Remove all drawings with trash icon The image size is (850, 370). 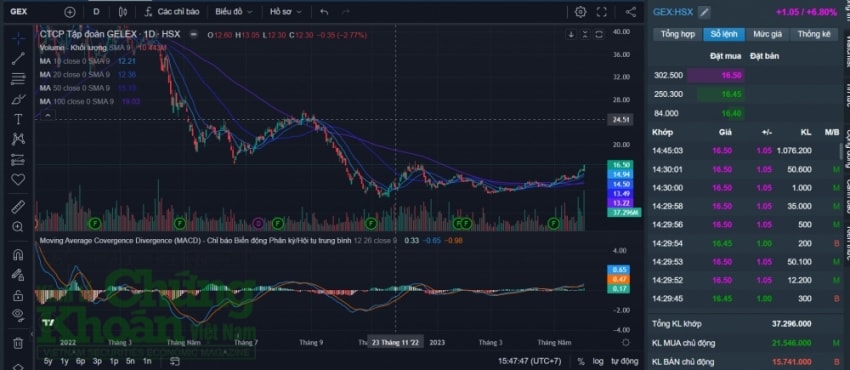pyautogui.click(x=18, y=343)
